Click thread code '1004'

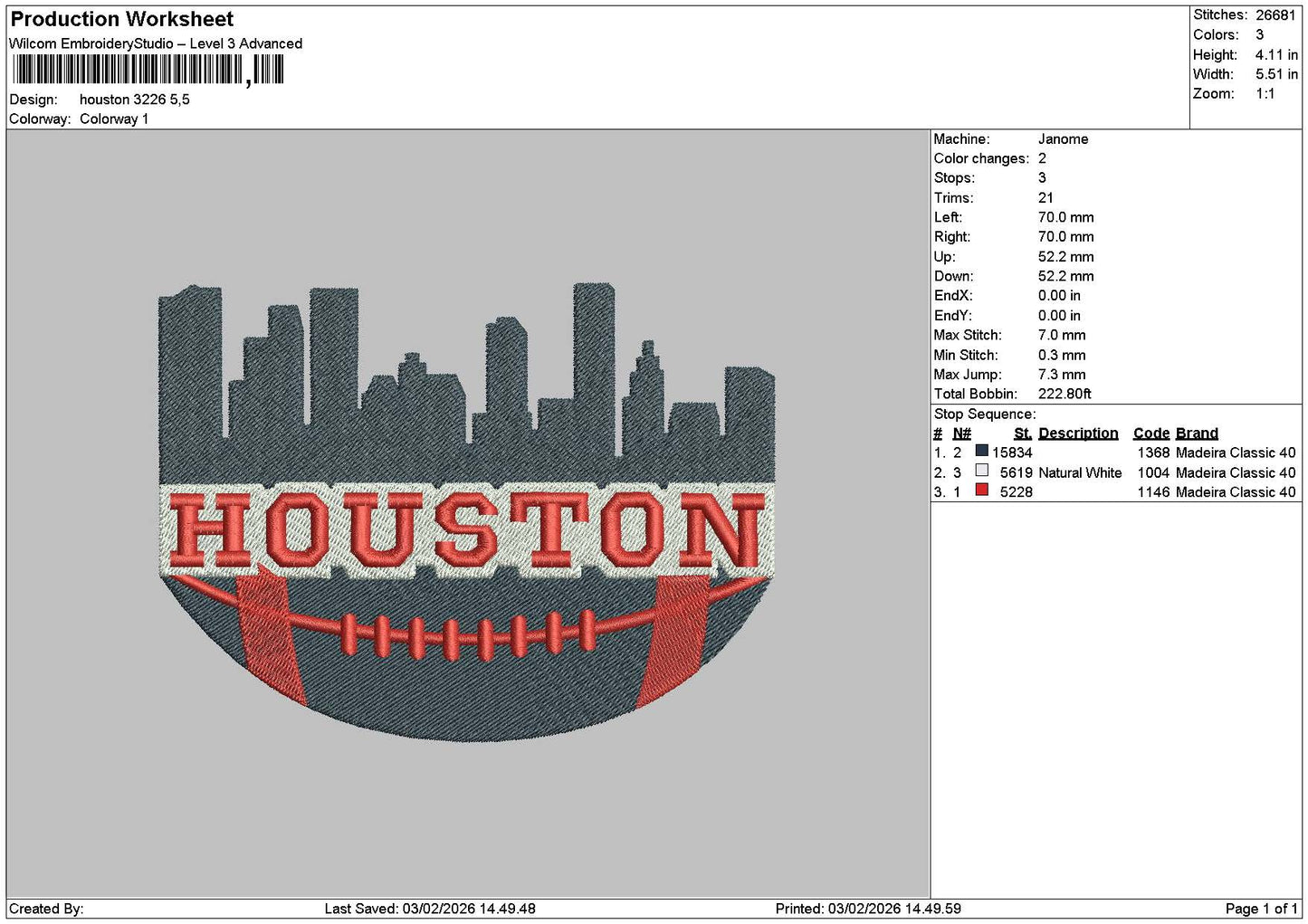click(1153, 472)
